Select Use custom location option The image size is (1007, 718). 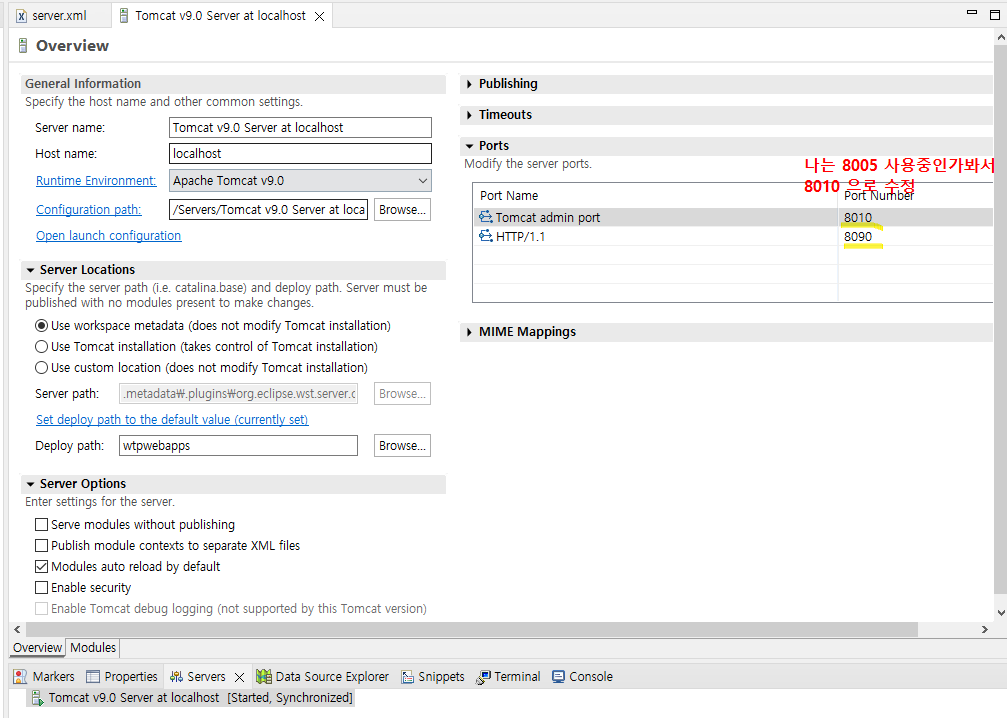[x=41, y=368]
